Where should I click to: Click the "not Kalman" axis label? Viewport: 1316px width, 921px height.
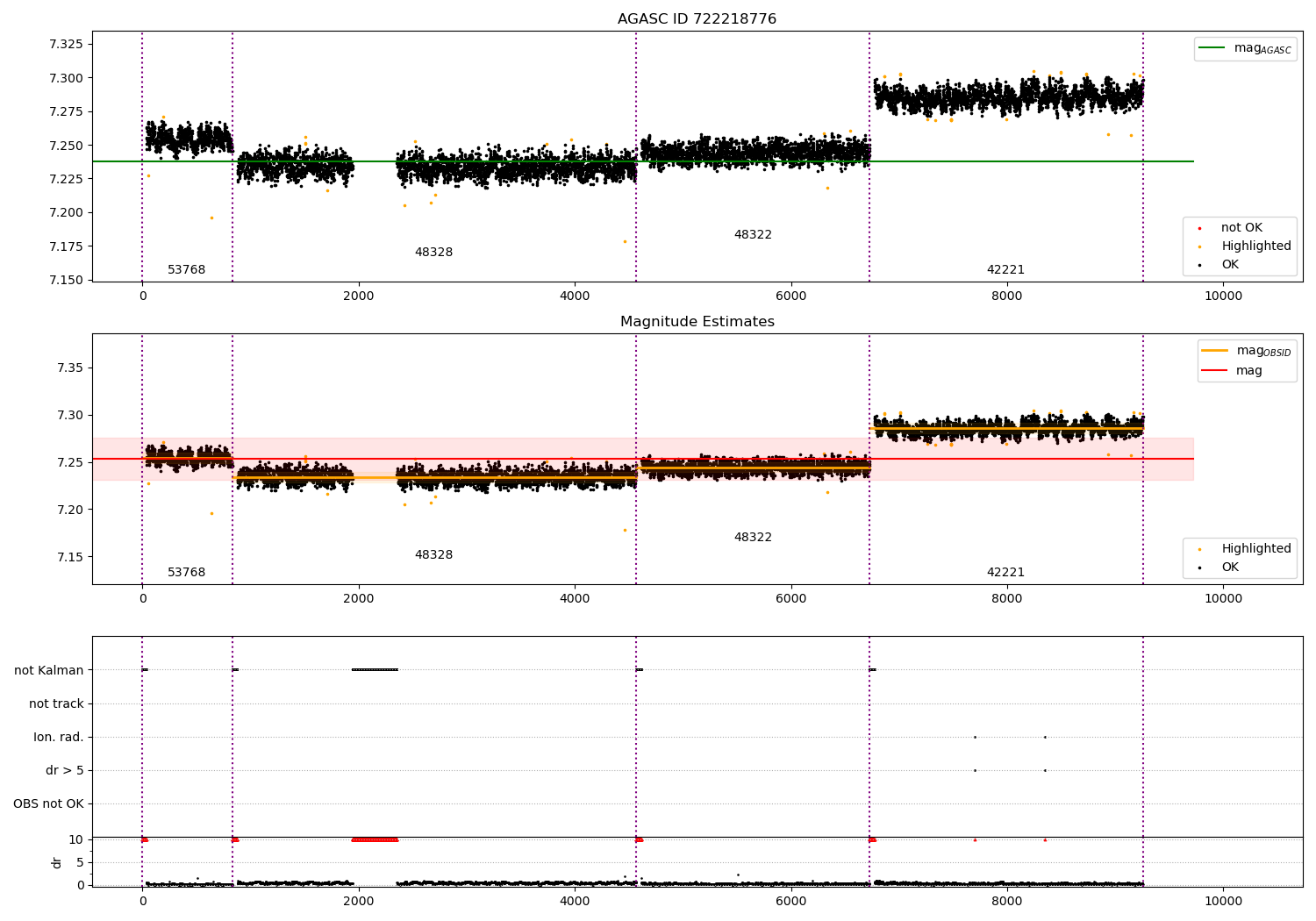49,671
